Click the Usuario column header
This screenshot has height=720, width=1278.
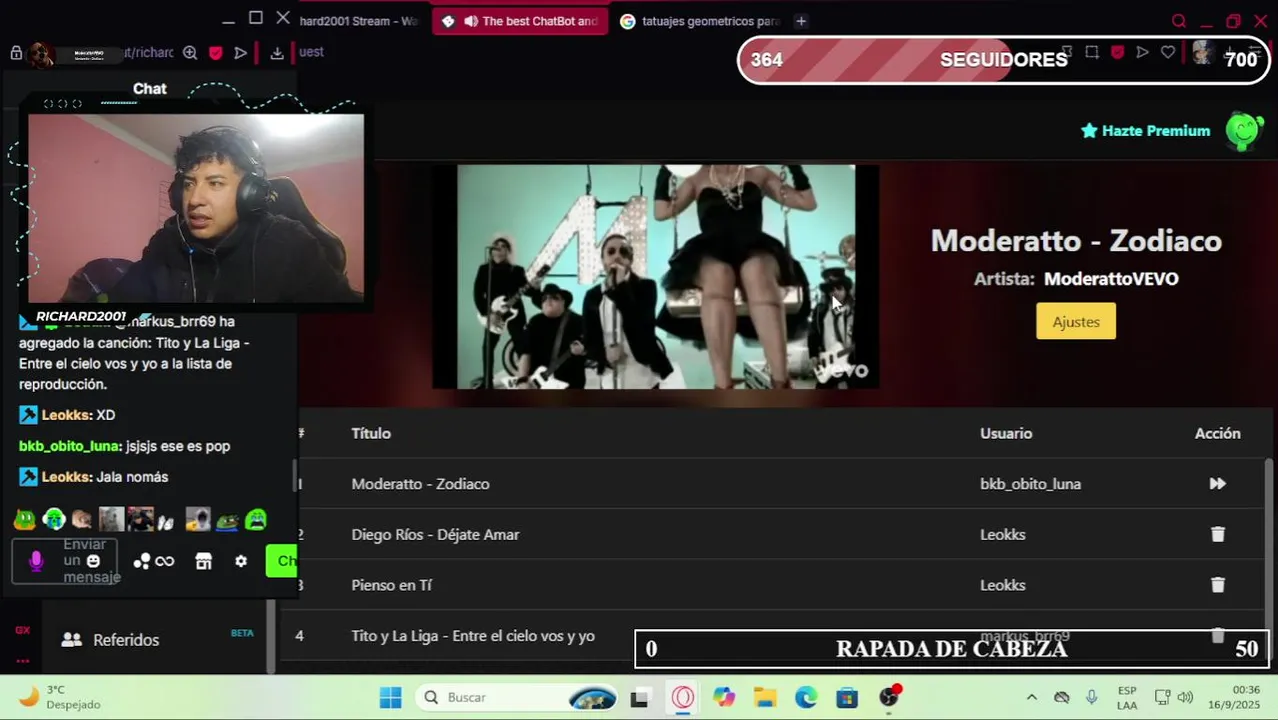pyautogui.click(x=1006, y=433)
